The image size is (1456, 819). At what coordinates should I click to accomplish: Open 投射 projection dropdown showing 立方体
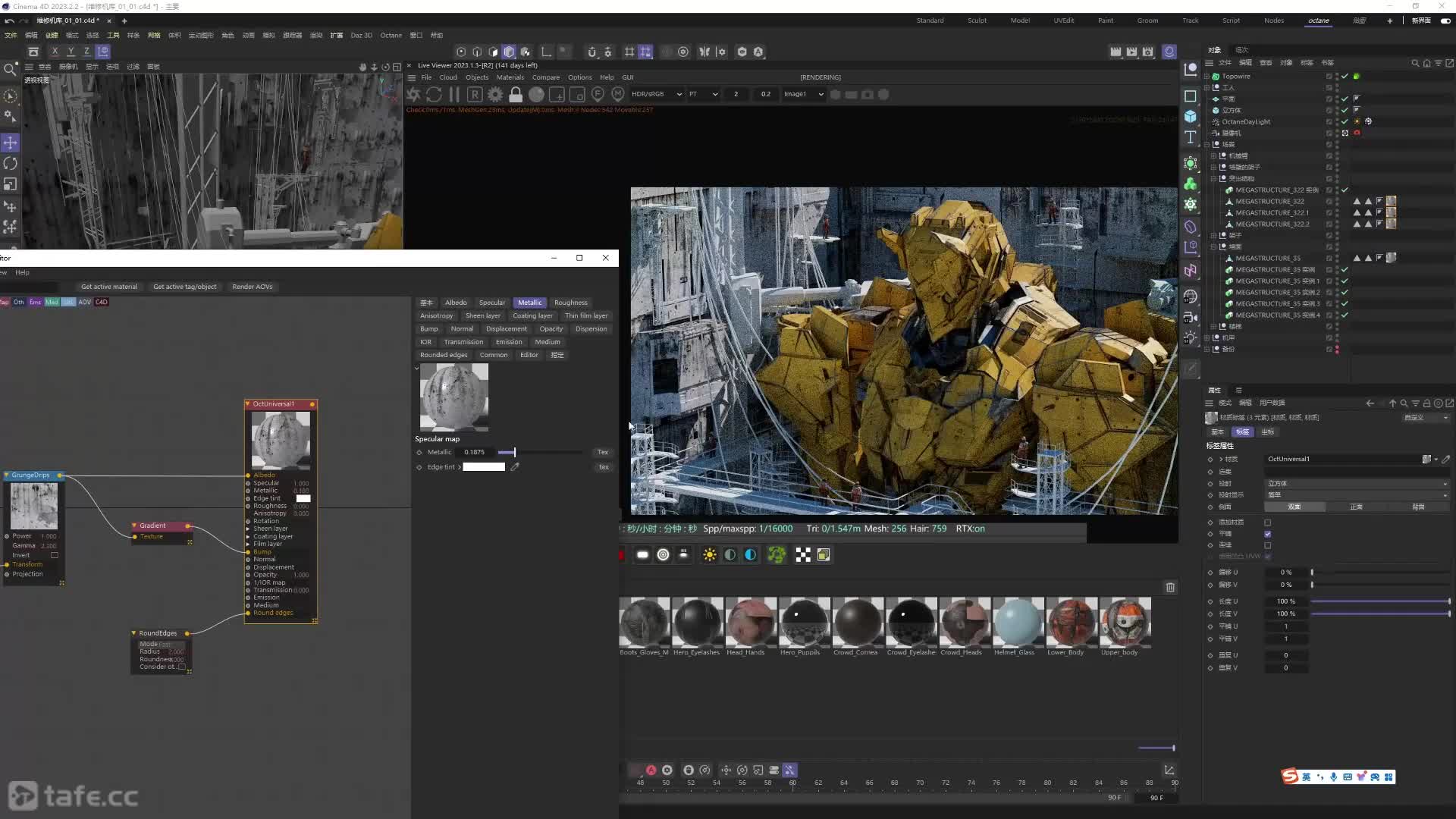(x=1357, y=483)
